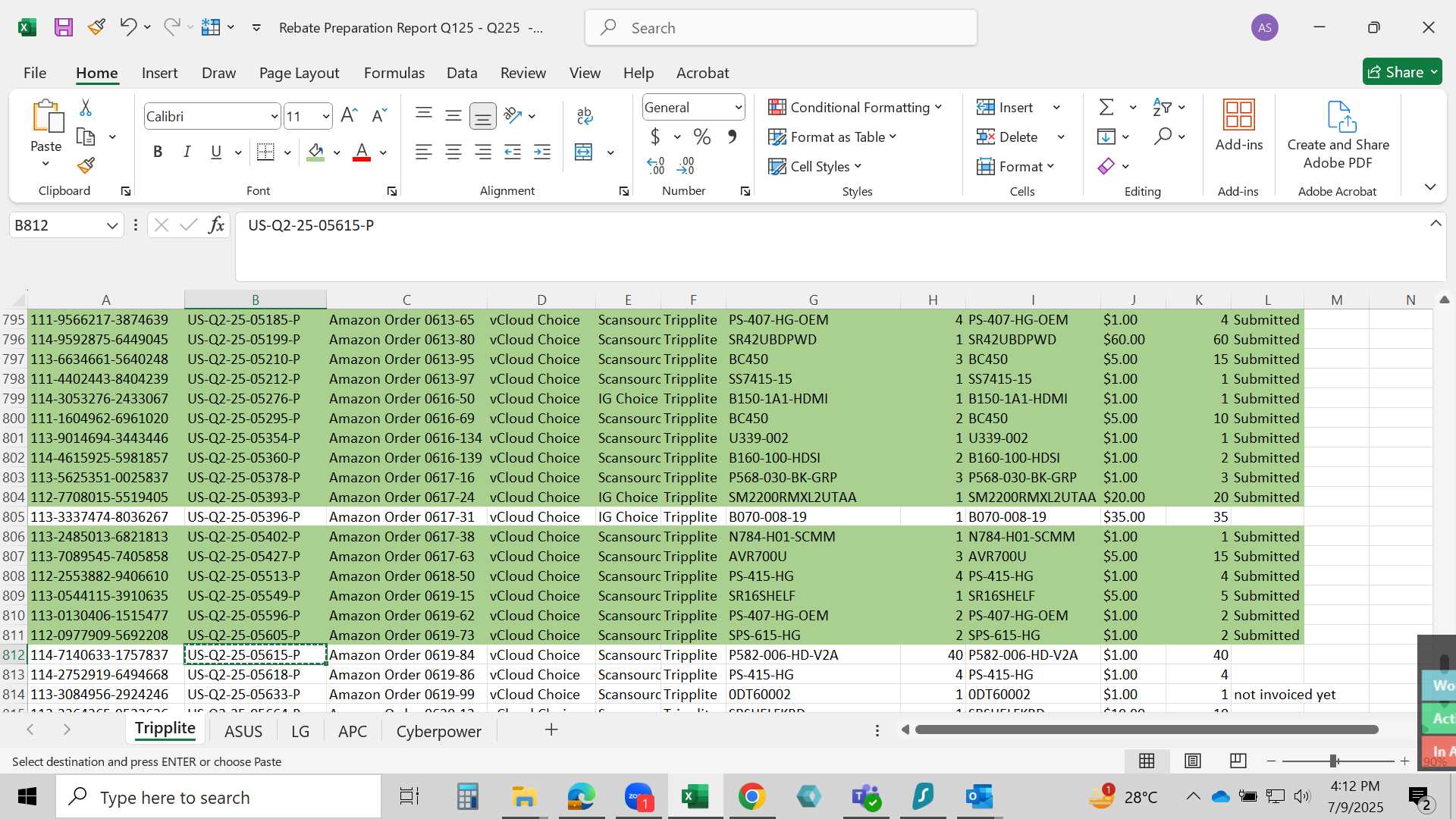The image size is (1456, 819).
Task: Click the Save icon in title bar
Action: pyautogui.click(x=64, y=27)
